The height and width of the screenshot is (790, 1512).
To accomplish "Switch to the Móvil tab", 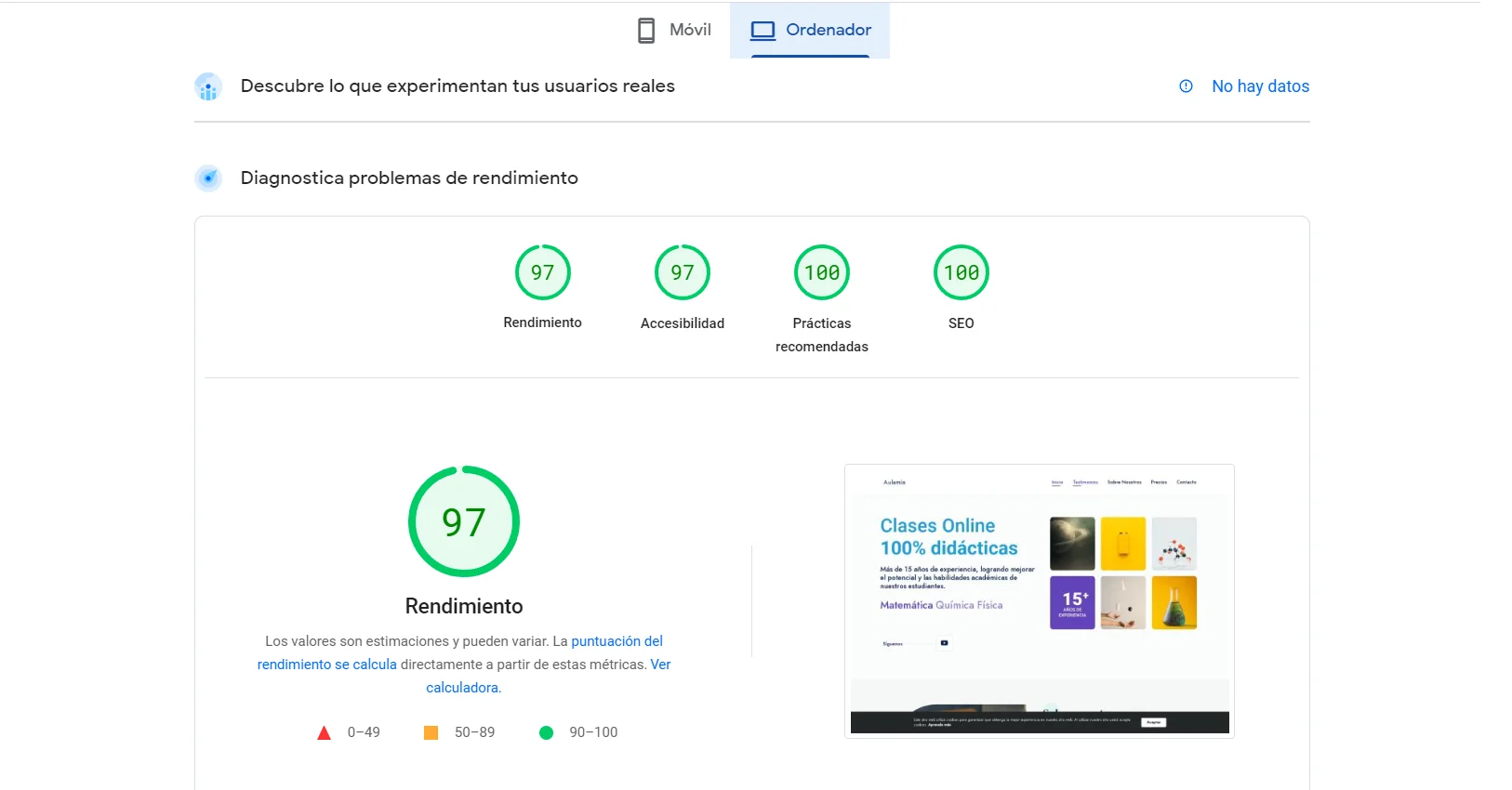I will (x=674, y=30).
